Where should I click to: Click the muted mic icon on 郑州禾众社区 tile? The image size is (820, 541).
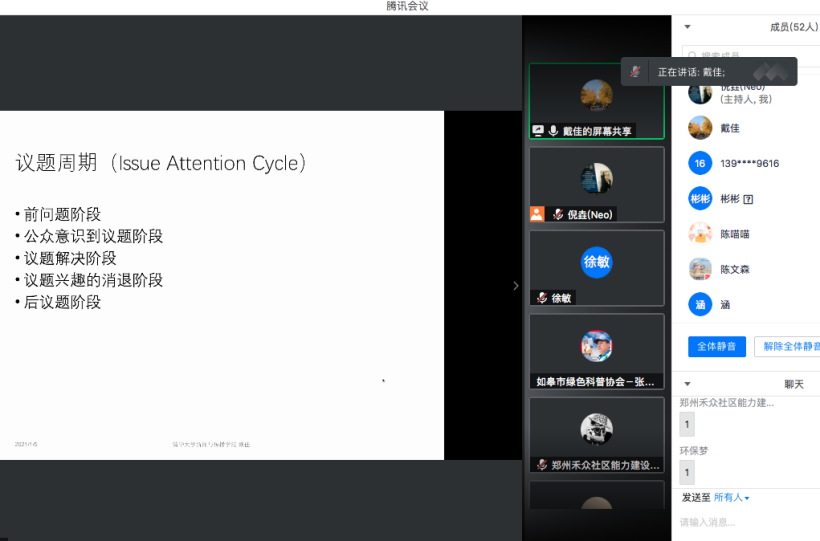[x=541, y=465]
